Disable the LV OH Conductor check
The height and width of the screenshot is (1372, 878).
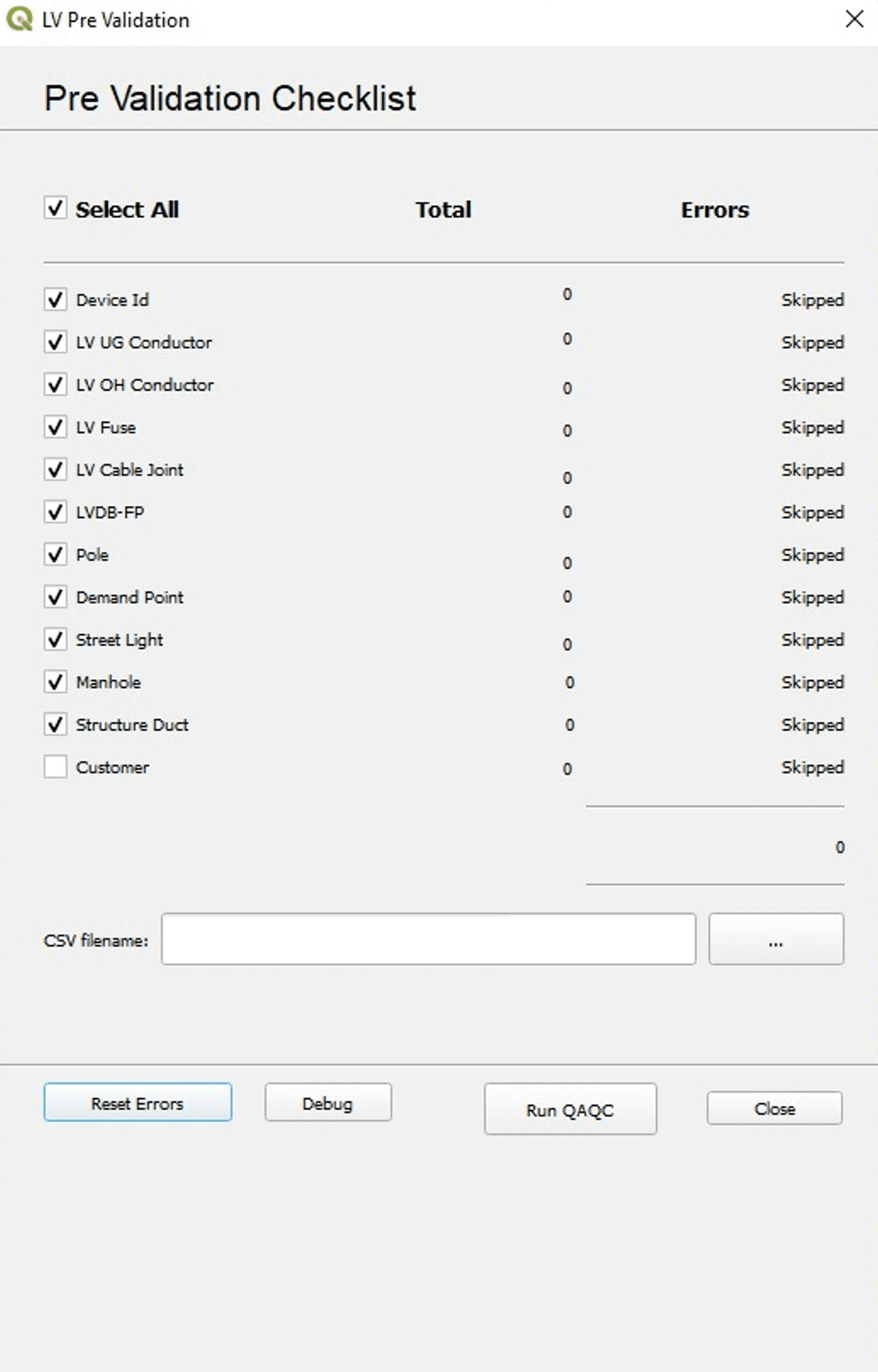click(x=55, y=385)
